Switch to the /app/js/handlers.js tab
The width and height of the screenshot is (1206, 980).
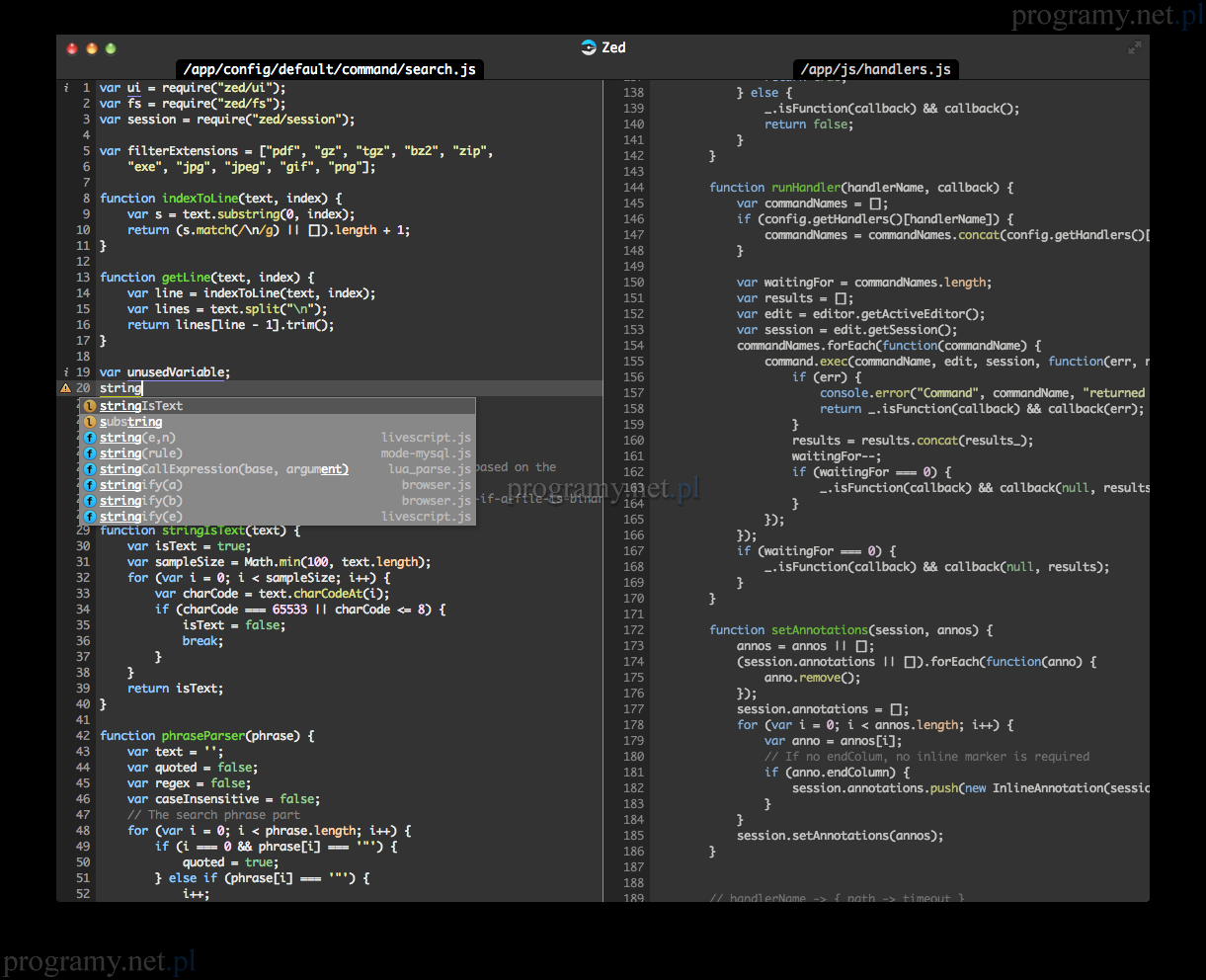coord(875,69)
